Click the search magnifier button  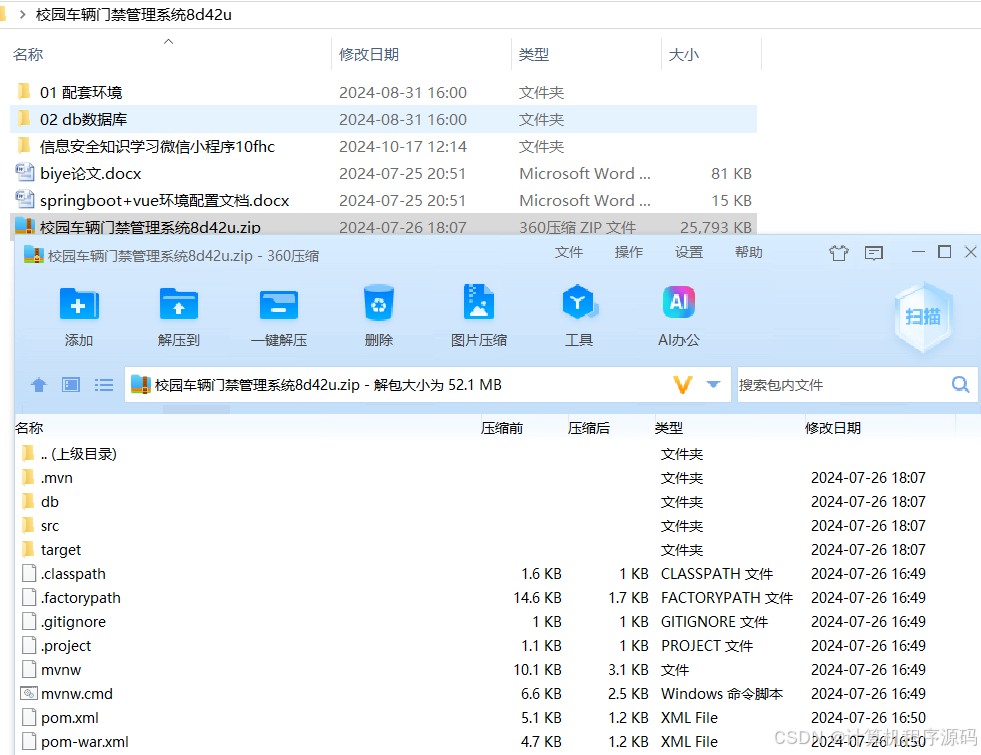coord(960,384)
